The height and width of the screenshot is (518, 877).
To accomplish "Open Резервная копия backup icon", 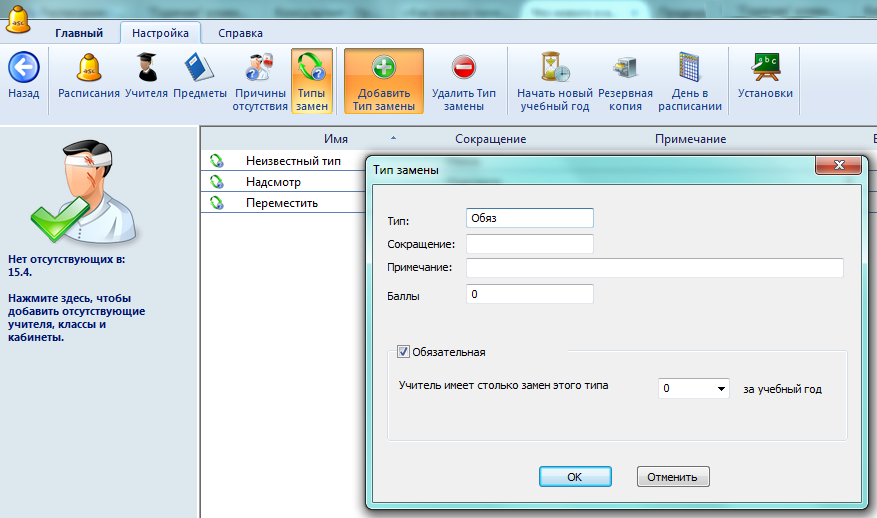I will 626,68.
